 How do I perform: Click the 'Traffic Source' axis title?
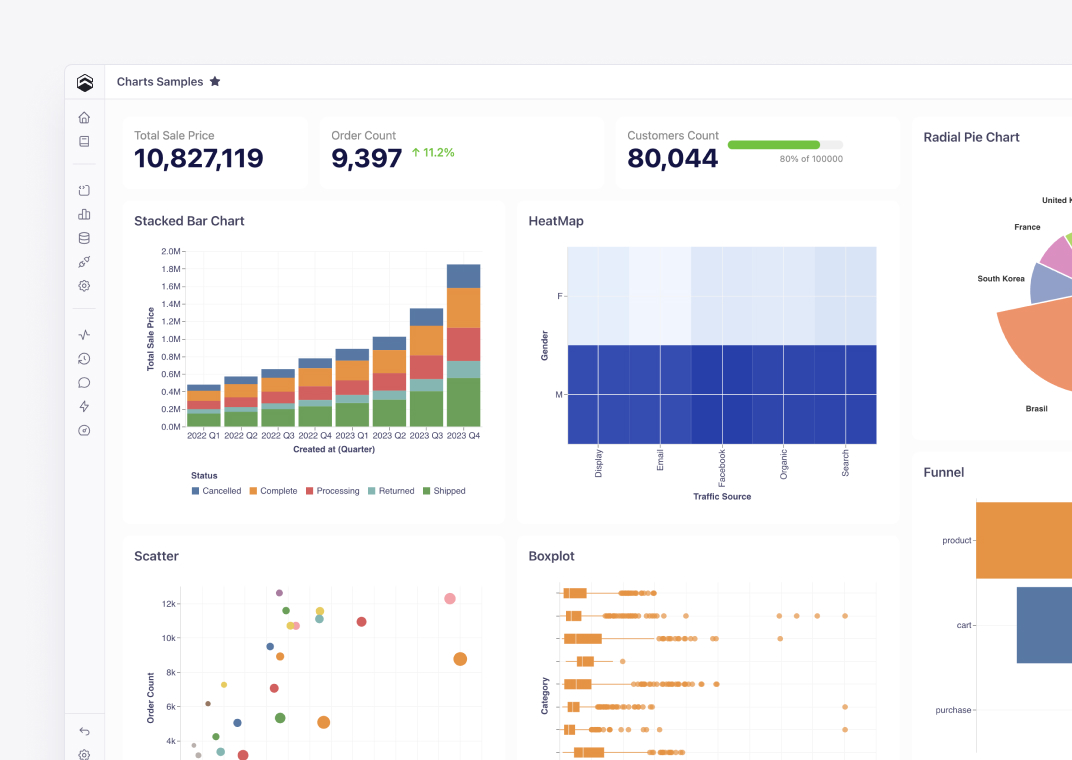(x=722, y=497)
